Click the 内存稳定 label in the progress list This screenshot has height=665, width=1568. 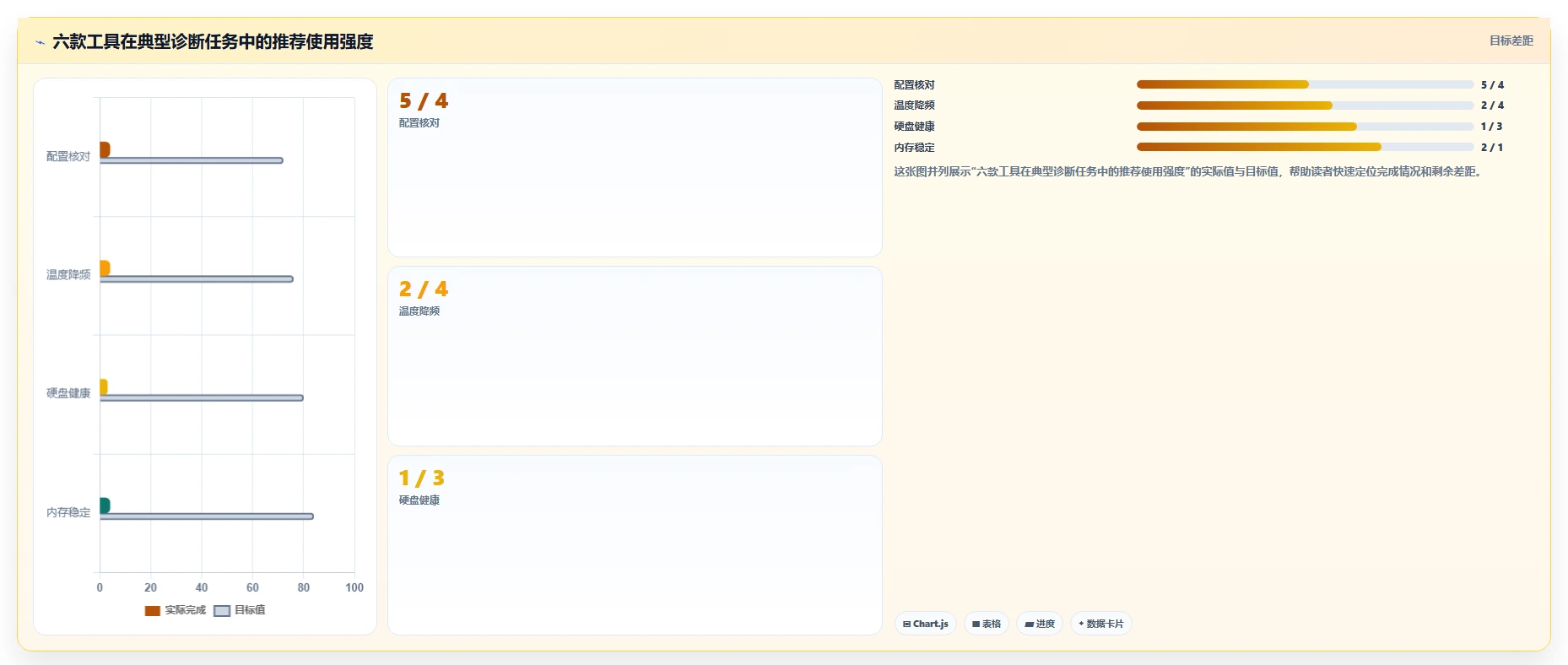pos(914,147)
